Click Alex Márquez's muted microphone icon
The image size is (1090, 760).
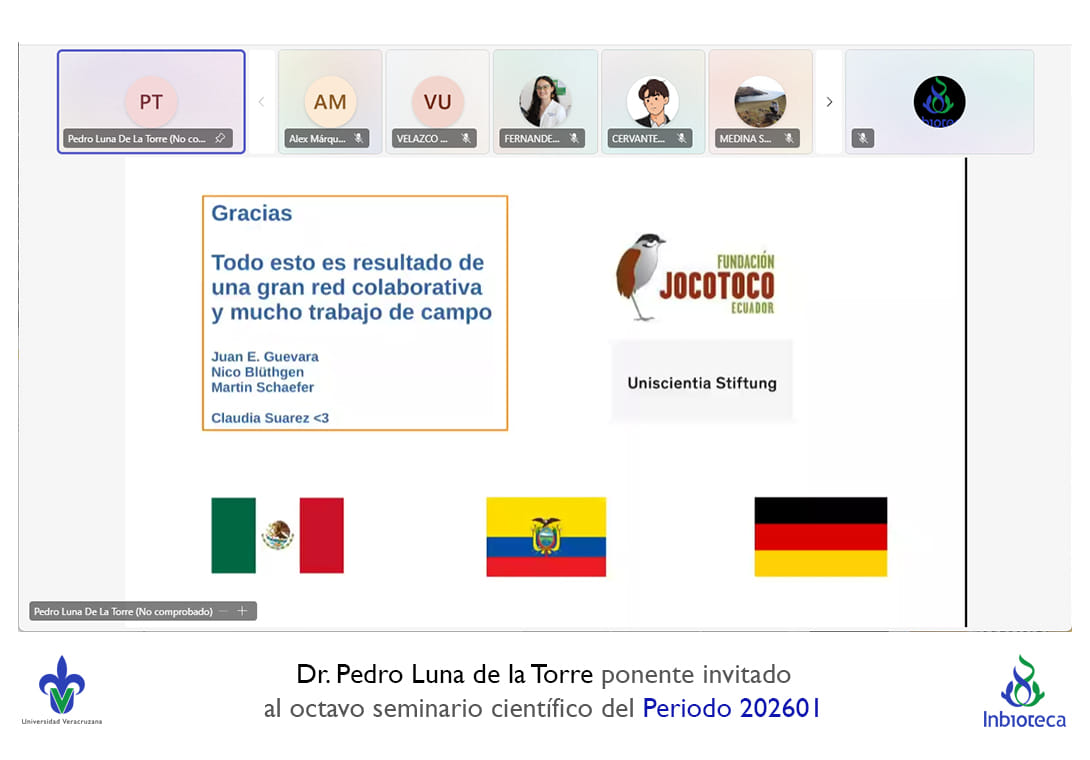point(358,139)
